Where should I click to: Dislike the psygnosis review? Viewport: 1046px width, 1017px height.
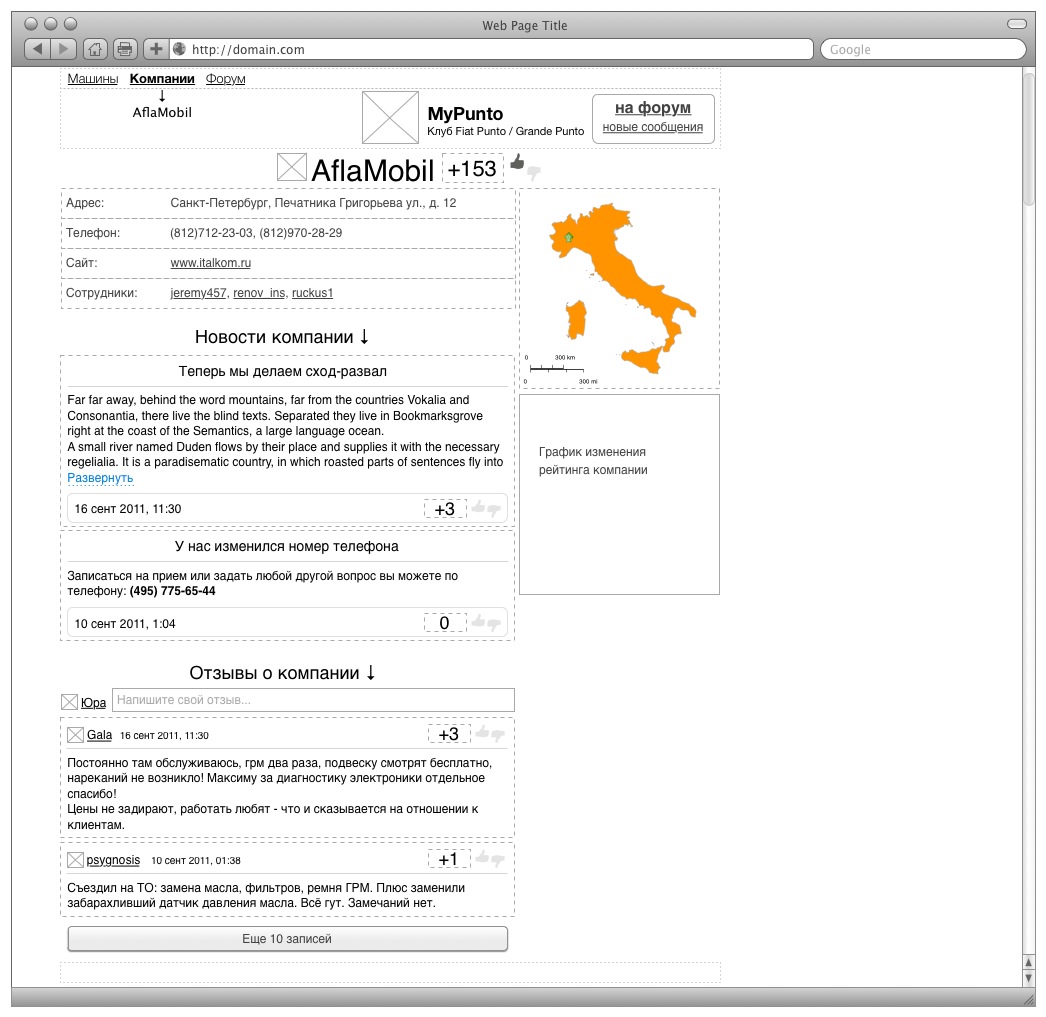tap(497, 859)
